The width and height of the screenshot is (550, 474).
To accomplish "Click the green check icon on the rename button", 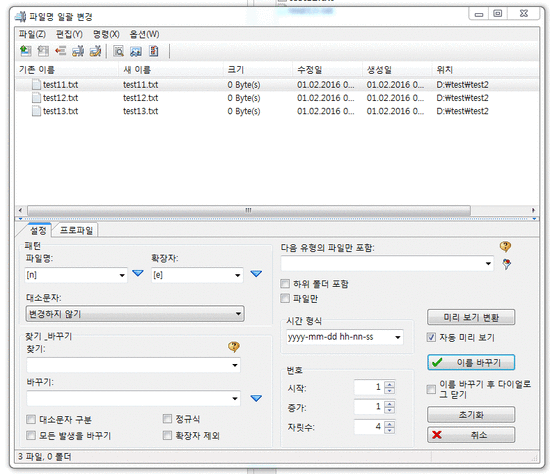I will click(437, 362).
